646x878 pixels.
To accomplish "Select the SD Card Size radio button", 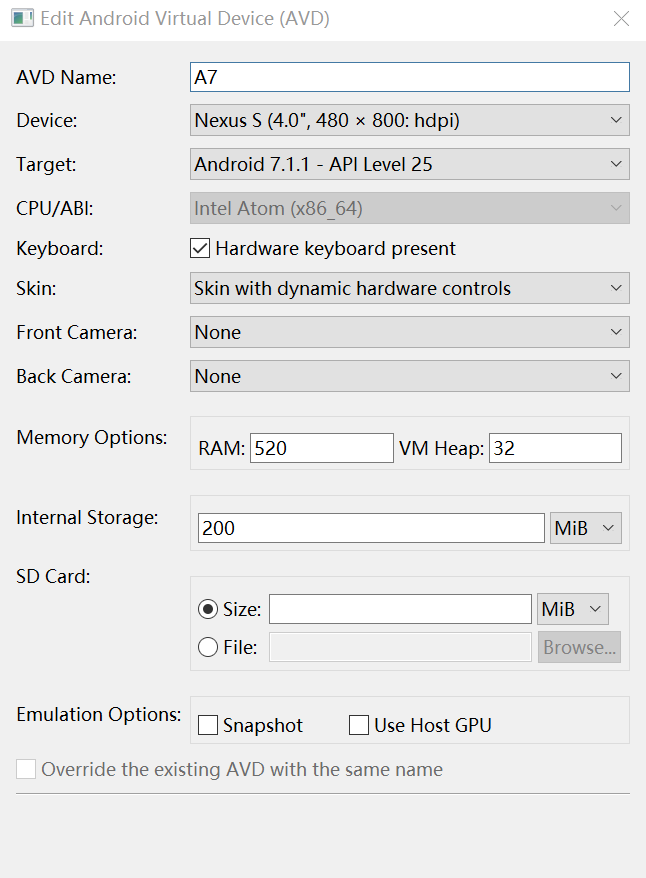I will tap(208, 609).
